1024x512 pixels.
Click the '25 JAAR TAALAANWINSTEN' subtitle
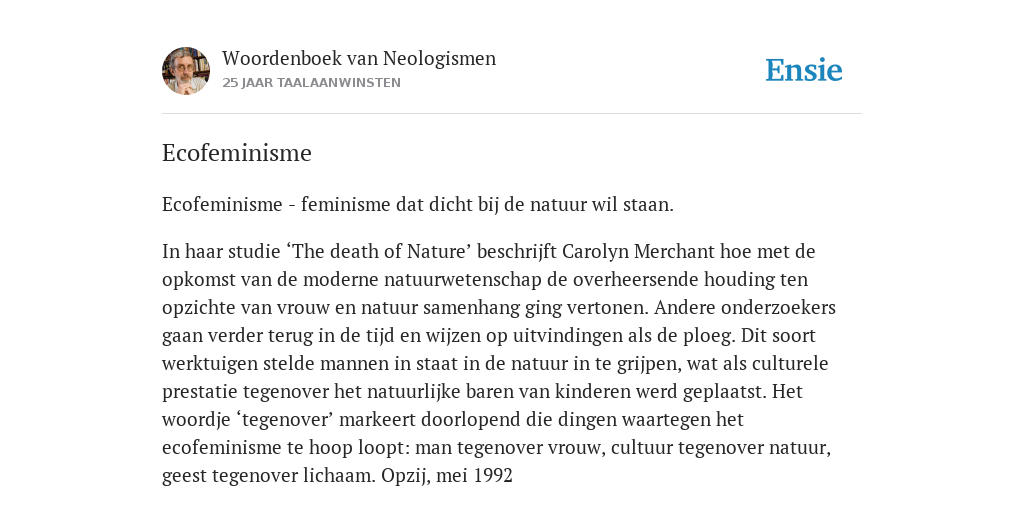pos(312,83)
